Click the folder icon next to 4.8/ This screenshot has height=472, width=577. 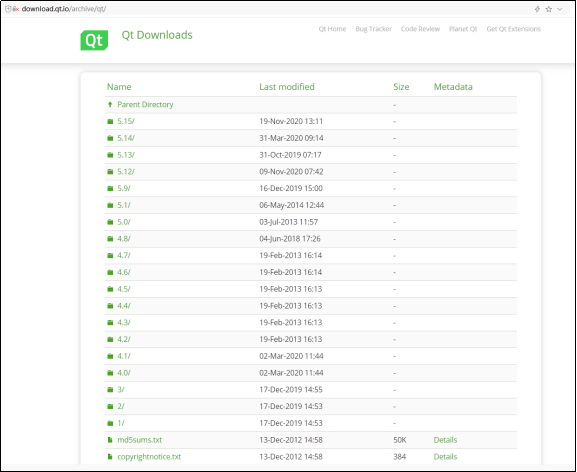click(110, 239)
